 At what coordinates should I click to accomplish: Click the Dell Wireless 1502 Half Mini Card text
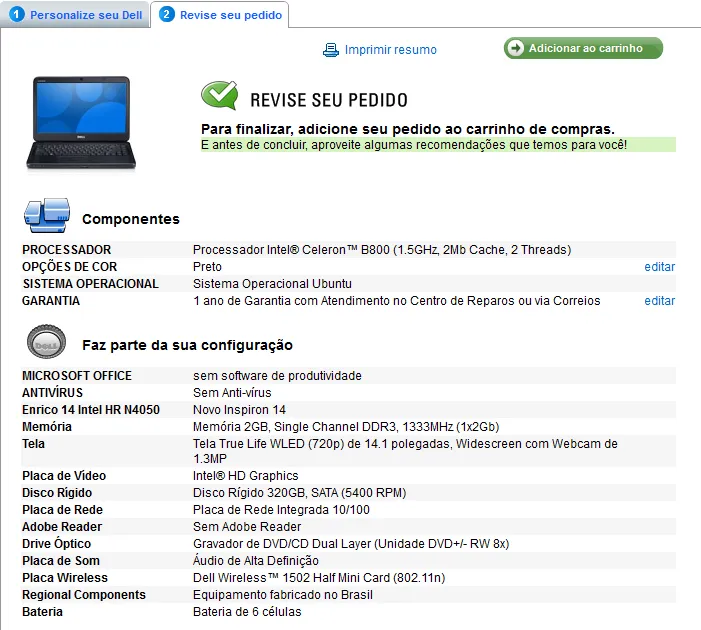[x=319, y=578]
